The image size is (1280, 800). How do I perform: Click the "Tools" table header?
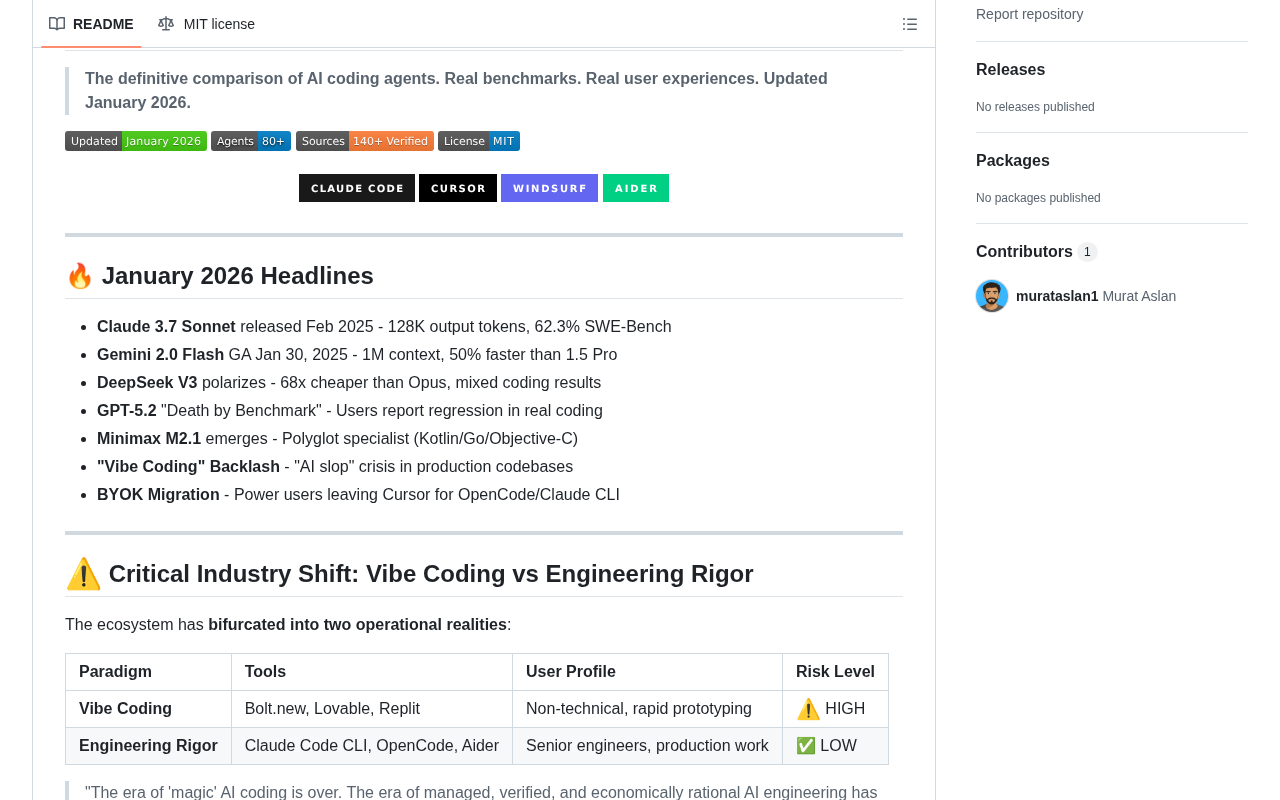[x=372, y=672]
